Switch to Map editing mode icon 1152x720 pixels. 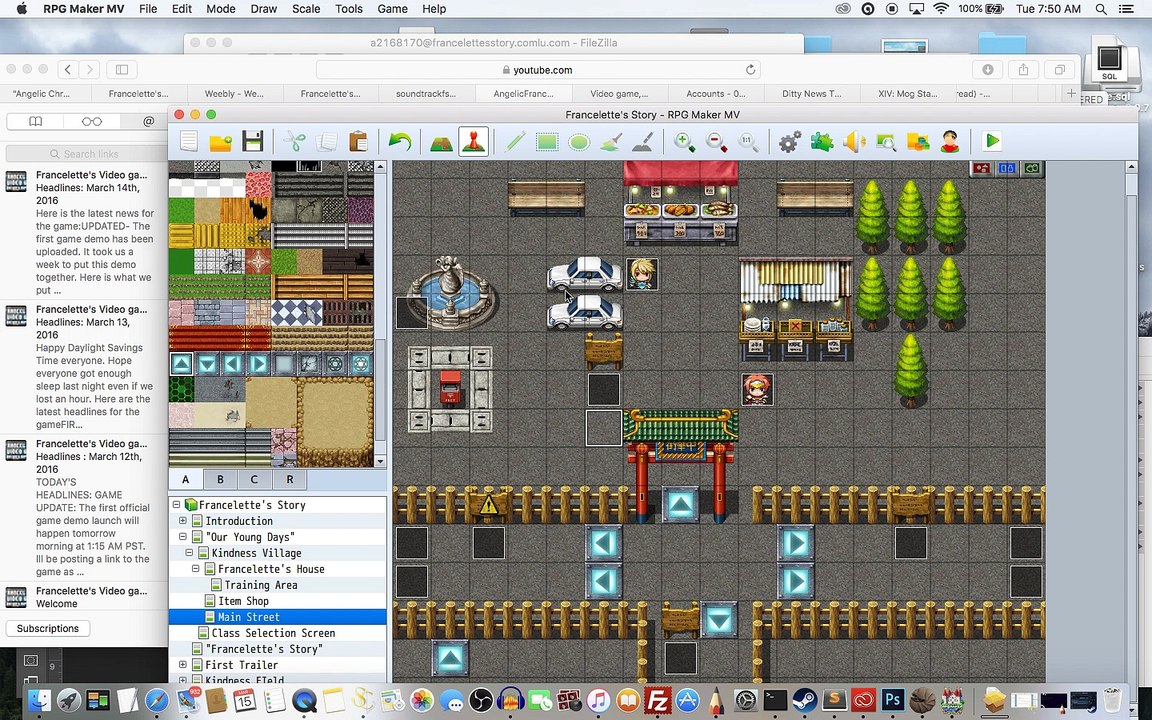(441, 141)
